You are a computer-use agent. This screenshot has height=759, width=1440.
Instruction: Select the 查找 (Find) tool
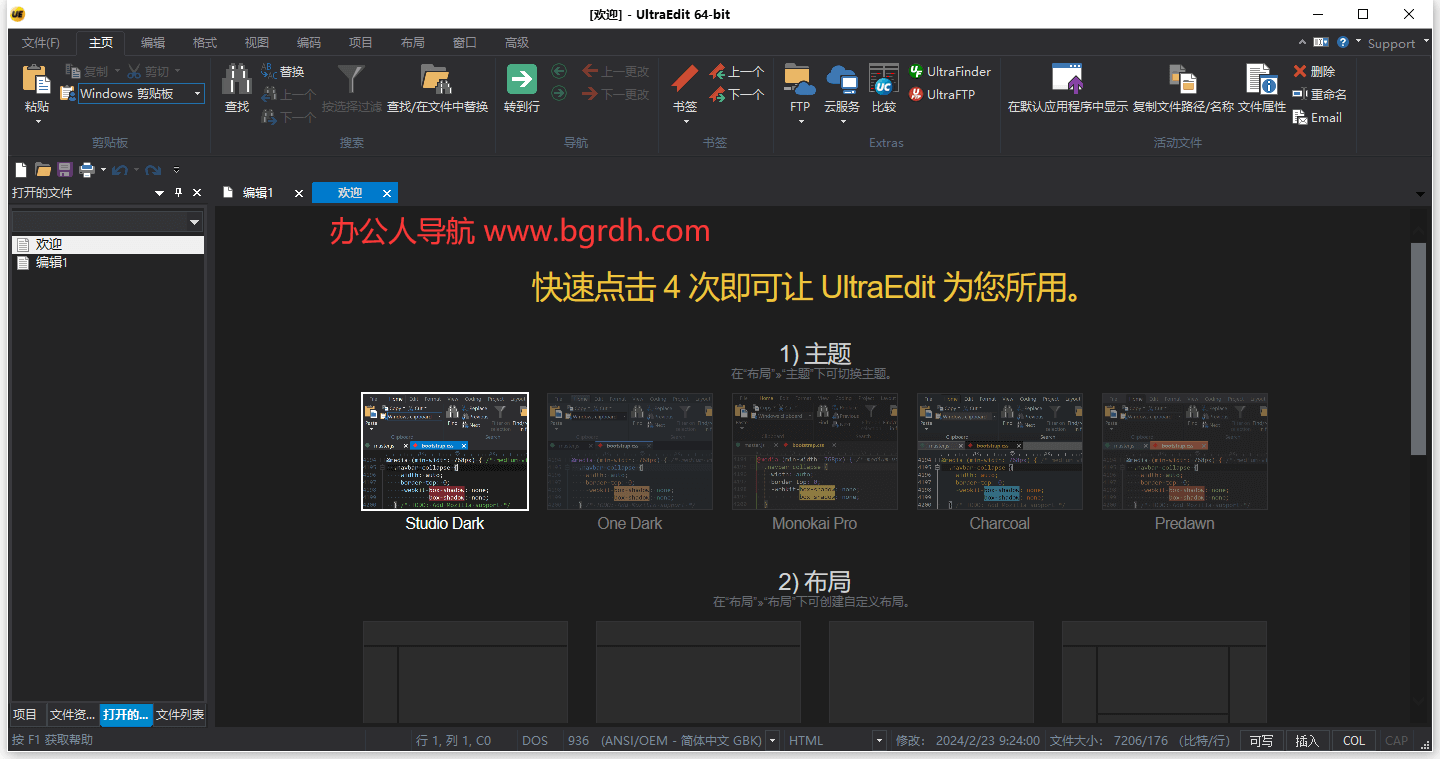click(236, 88)
